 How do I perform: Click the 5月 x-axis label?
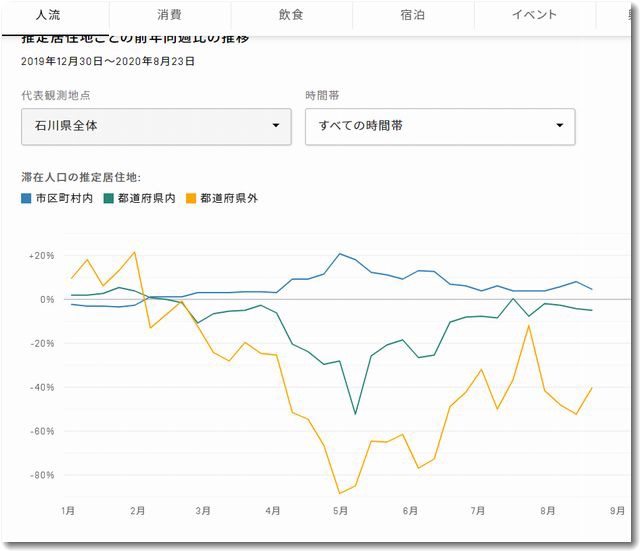340,510
